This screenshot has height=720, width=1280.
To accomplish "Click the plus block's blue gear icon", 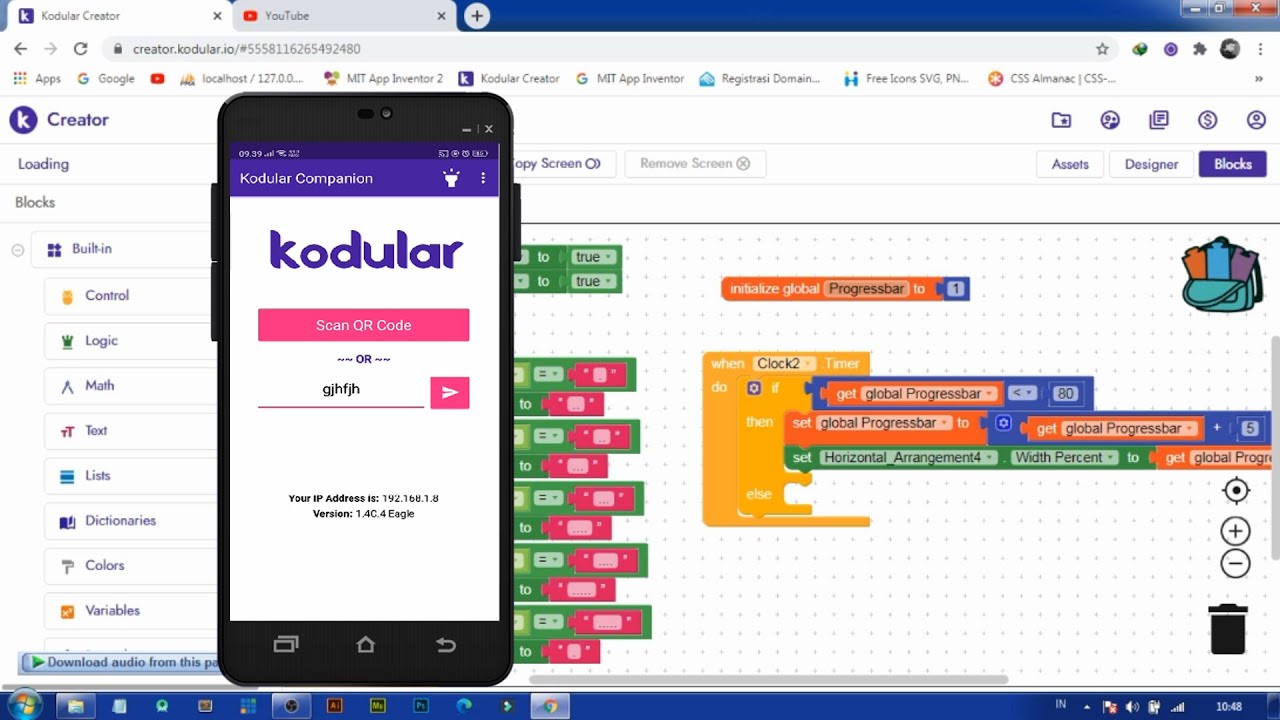I will pos(1004,423).
